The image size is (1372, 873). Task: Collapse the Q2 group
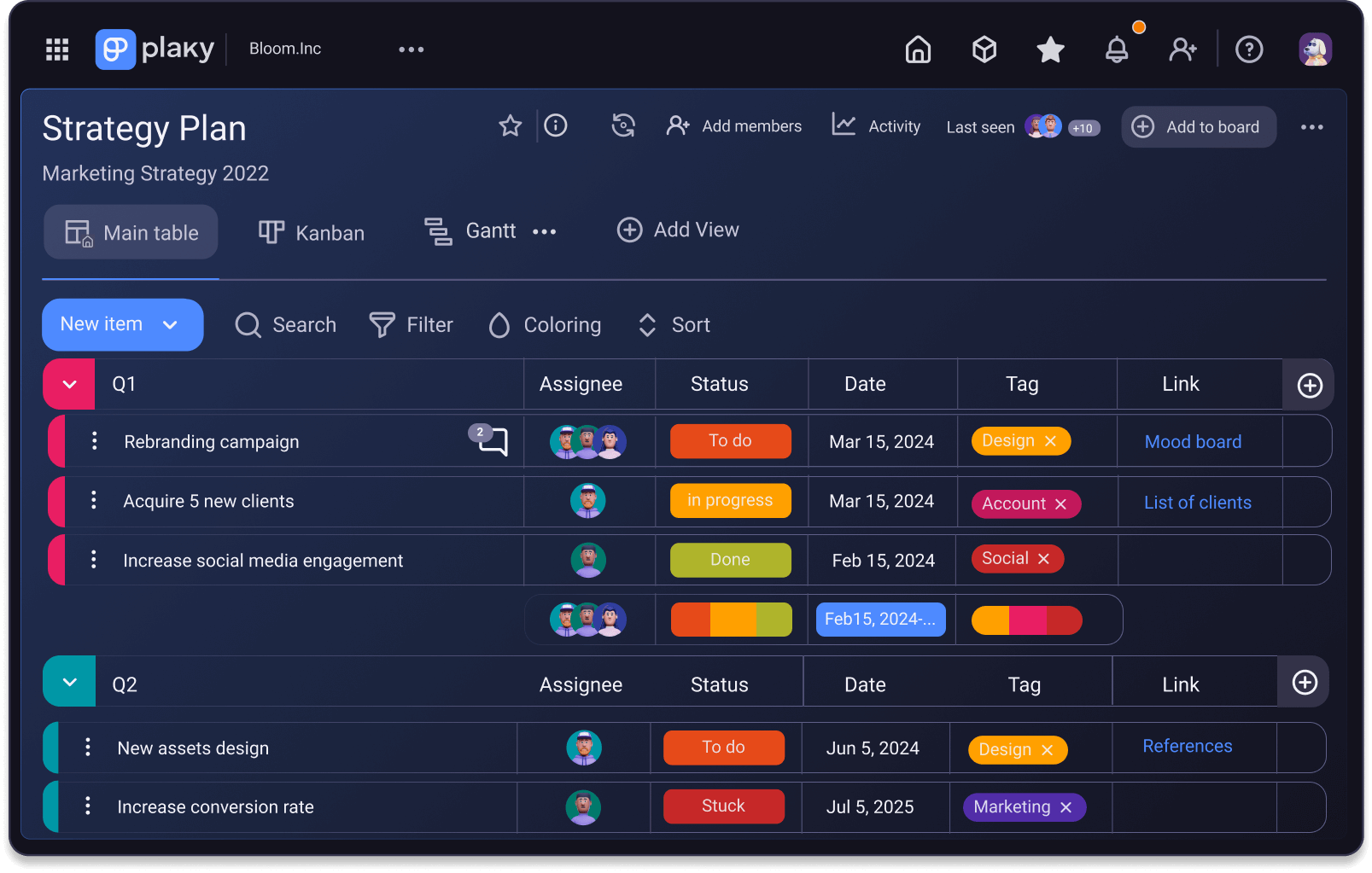pos(68,681)
